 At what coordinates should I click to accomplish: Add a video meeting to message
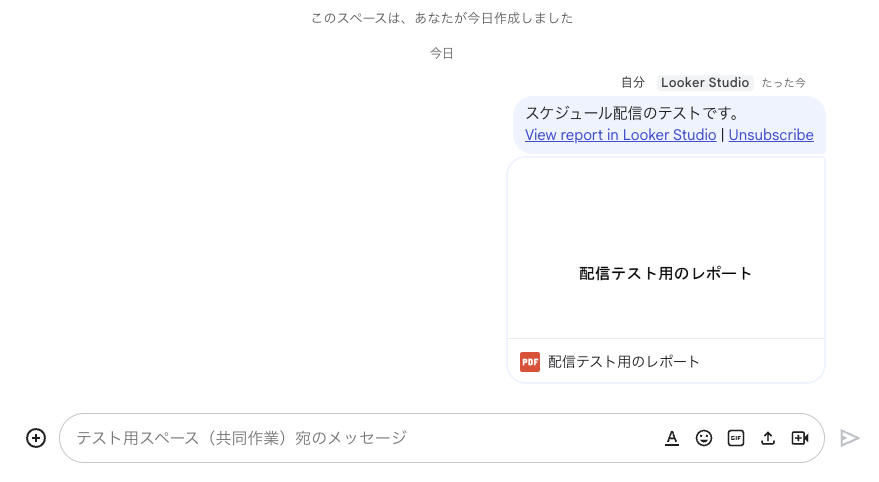(x=799, y=438)
